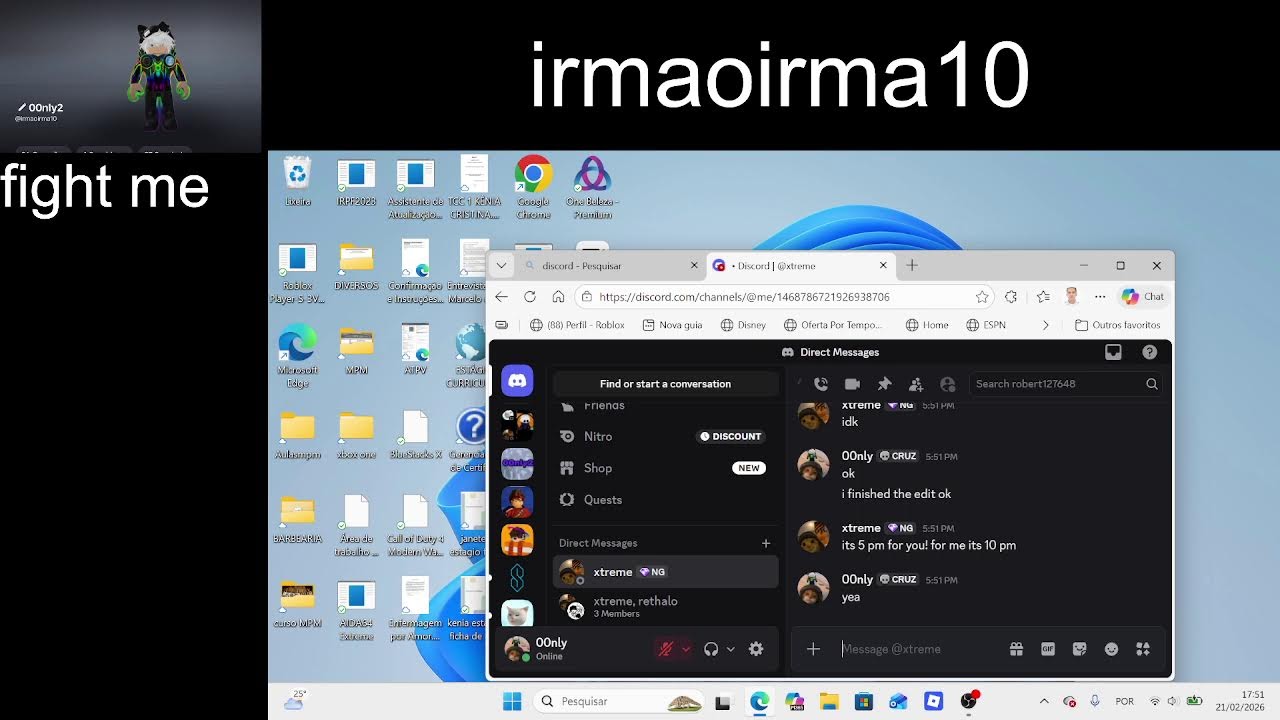Click the "Search robert127648" field
1280x720 pixels.
(1066, 384)
